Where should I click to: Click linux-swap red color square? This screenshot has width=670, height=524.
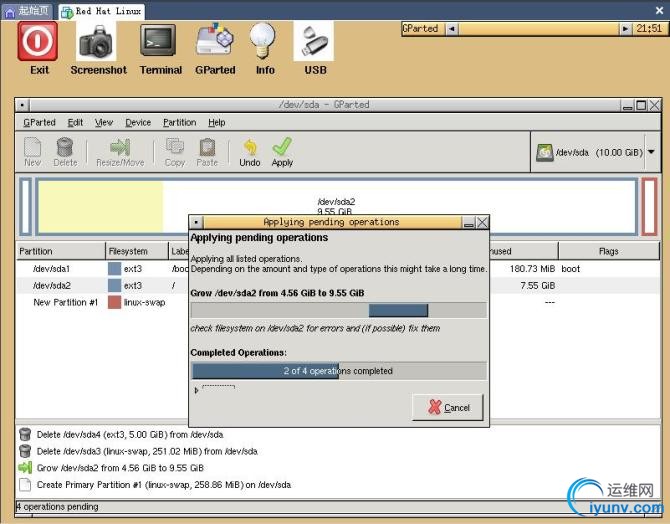coord(115,302)
